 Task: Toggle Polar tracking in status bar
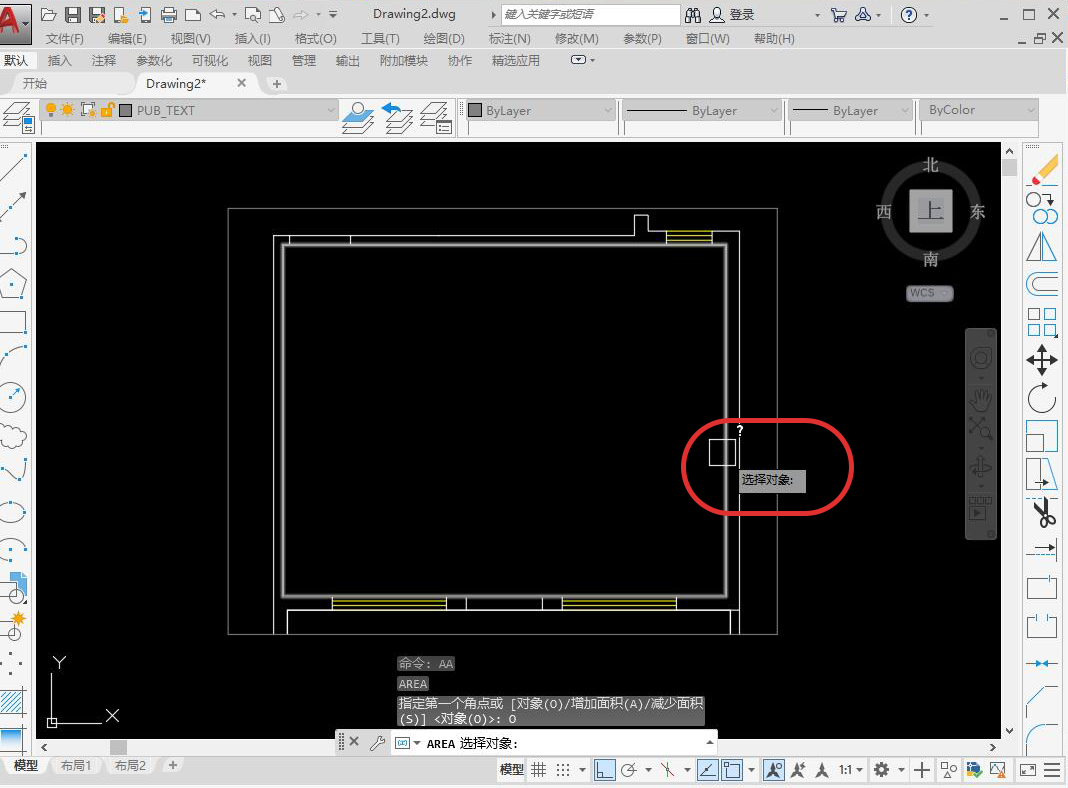[629, 770]
